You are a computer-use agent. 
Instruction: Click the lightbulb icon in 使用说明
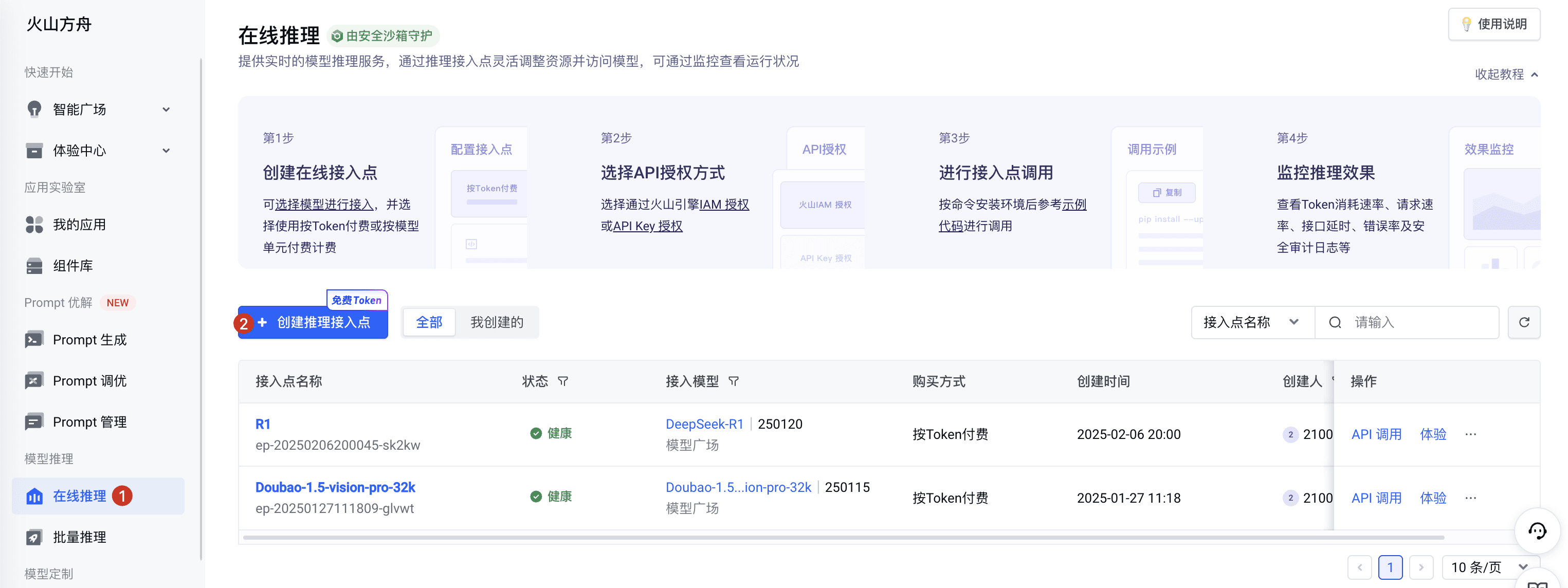[x=1466, y=24]
